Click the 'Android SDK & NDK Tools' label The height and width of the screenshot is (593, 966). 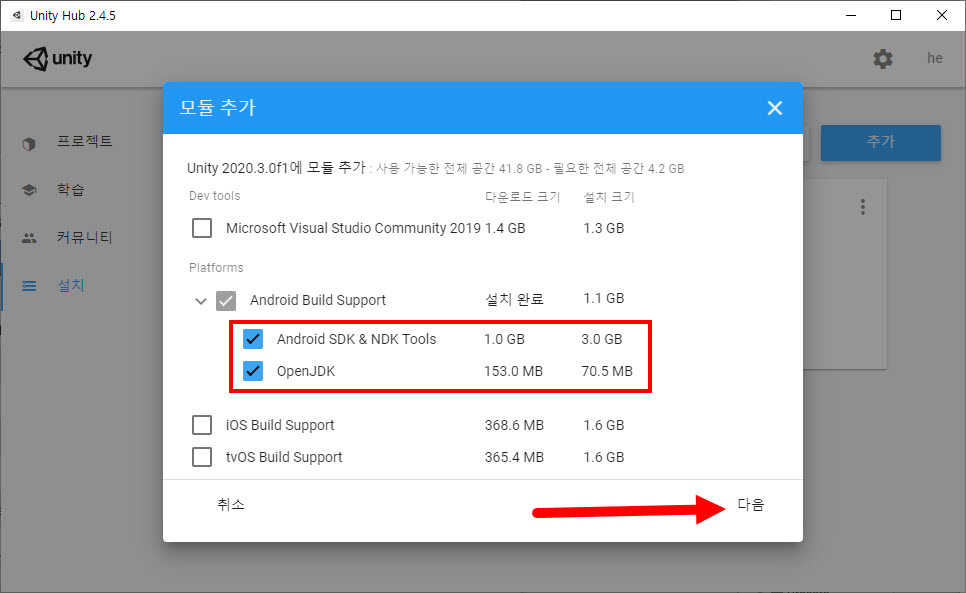pyautogui.click(x=356, y=339)
